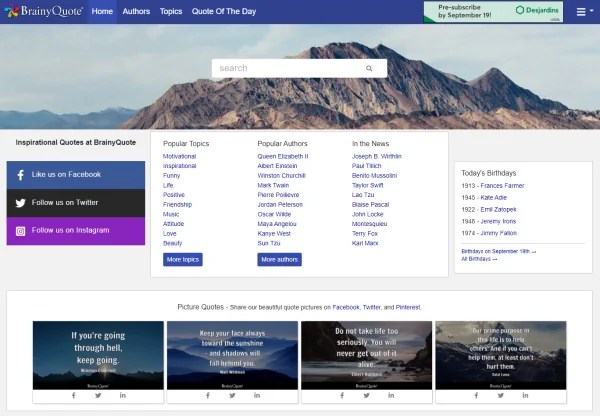The height and width of the screenshot is (416, 600).
Task: Click the Twitter bird icon in Follow button
Action: (21, 203)
